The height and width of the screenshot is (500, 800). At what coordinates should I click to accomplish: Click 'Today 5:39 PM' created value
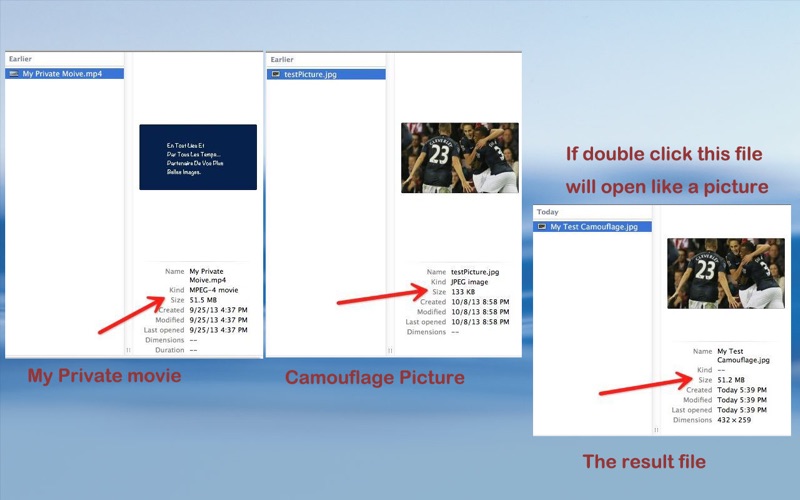tap(742, 390)
